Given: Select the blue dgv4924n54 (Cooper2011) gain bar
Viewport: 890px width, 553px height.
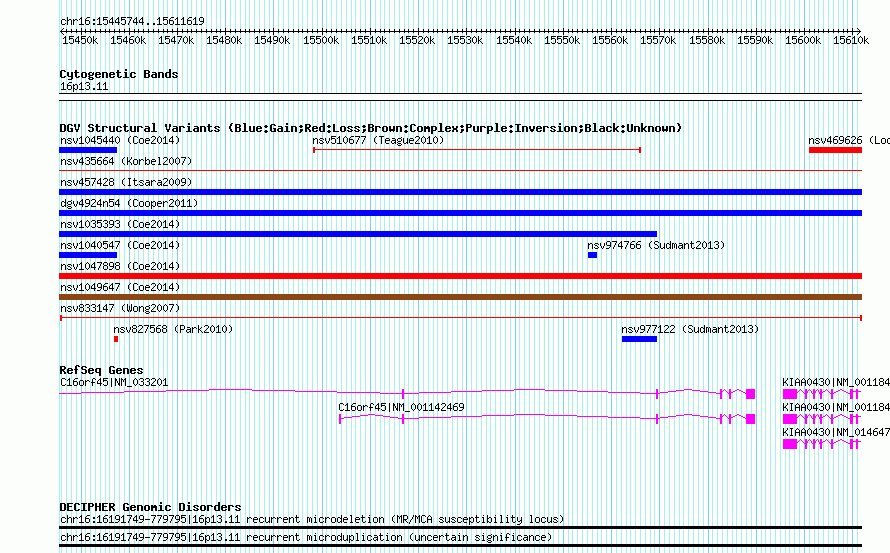Looking at the screenshot, I should point(460,213).
